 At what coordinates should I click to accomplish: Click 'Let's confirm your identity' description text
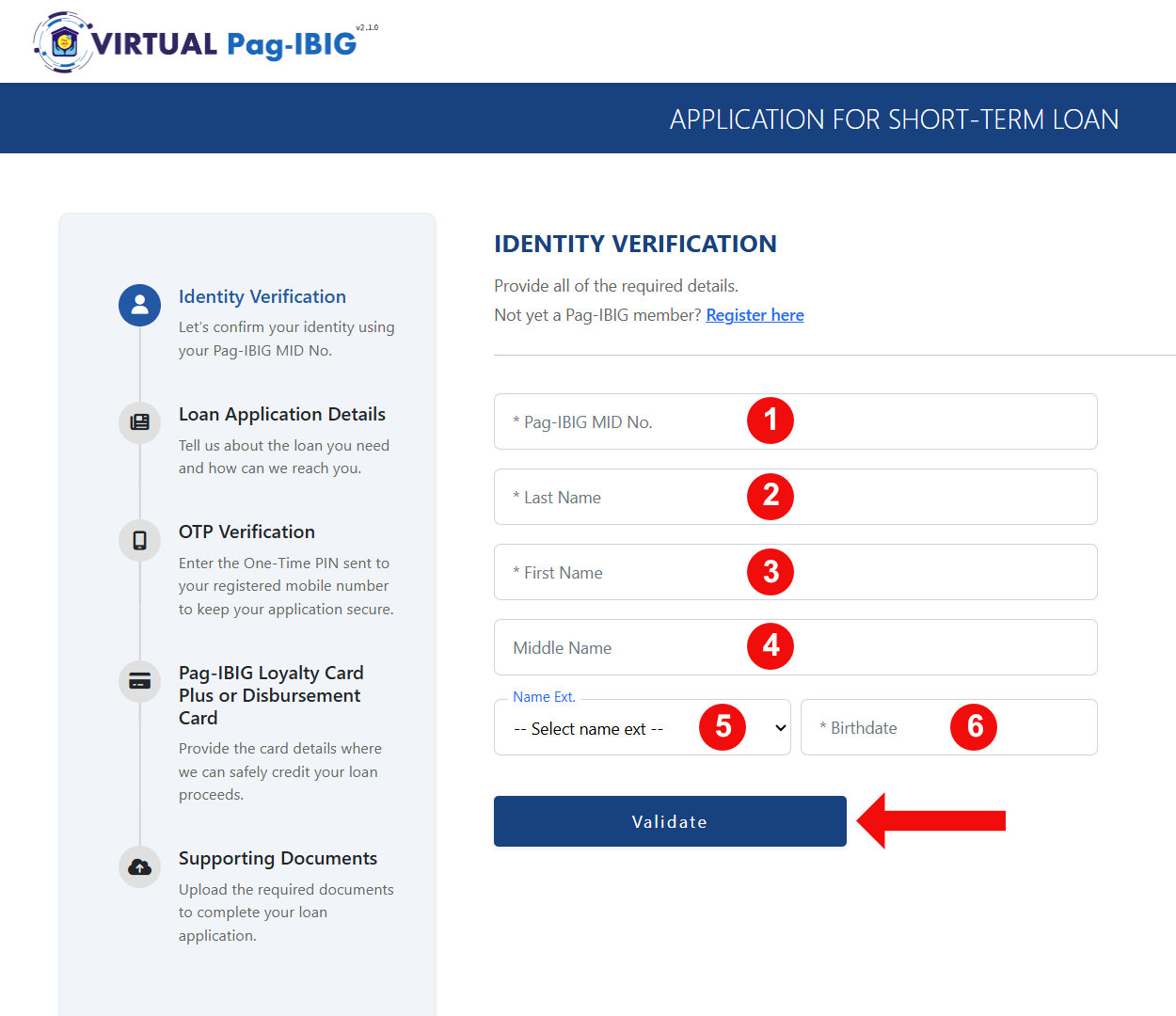(287, 339)
